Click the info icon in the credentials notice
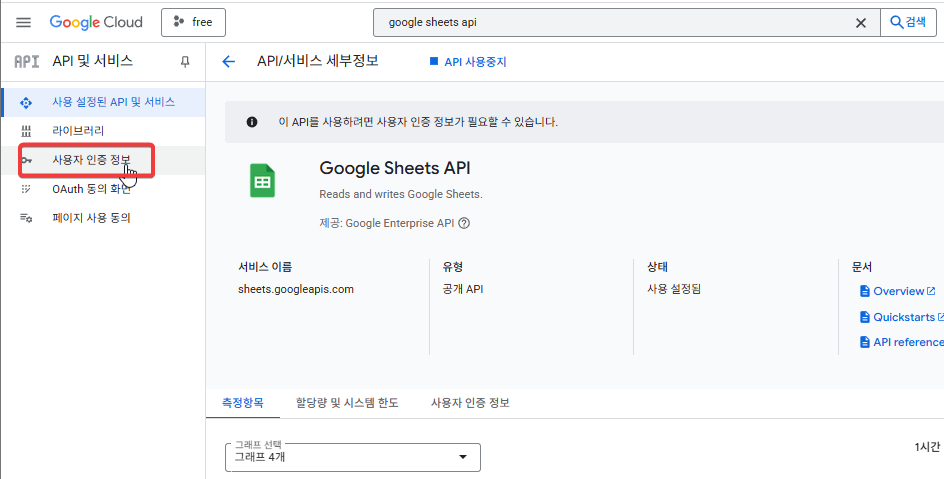Screen dimensions: 944x479 (x=252, y=122)
